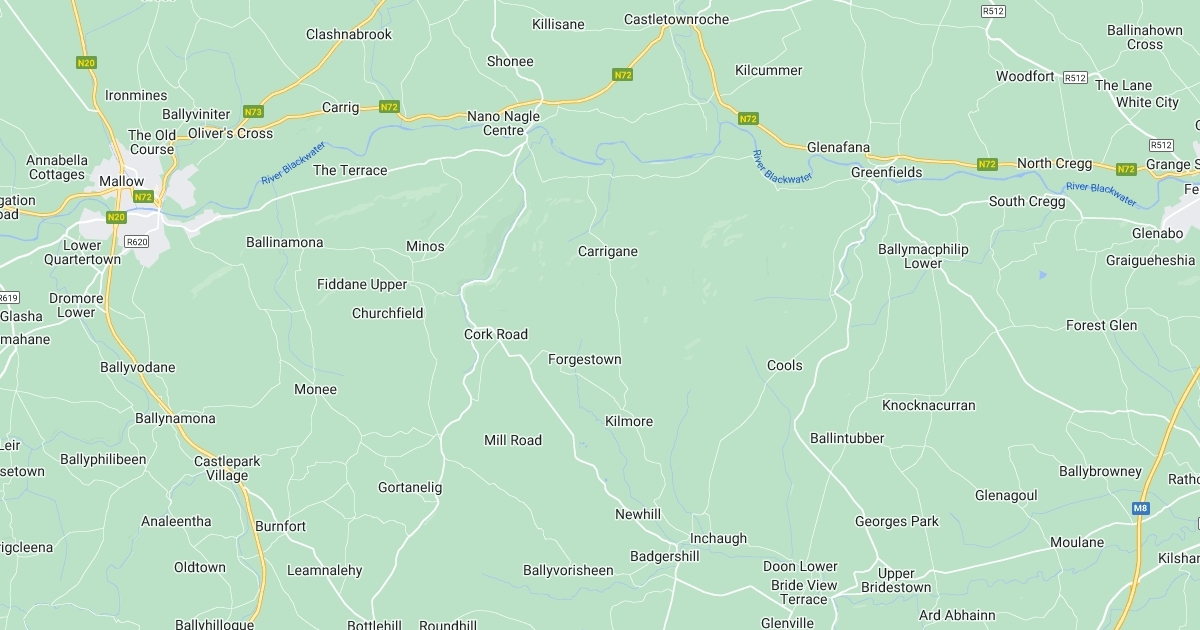This screenshot has width=1200, height=630.
Task: Select the Forest Glen label
Action: [1102, 326]
